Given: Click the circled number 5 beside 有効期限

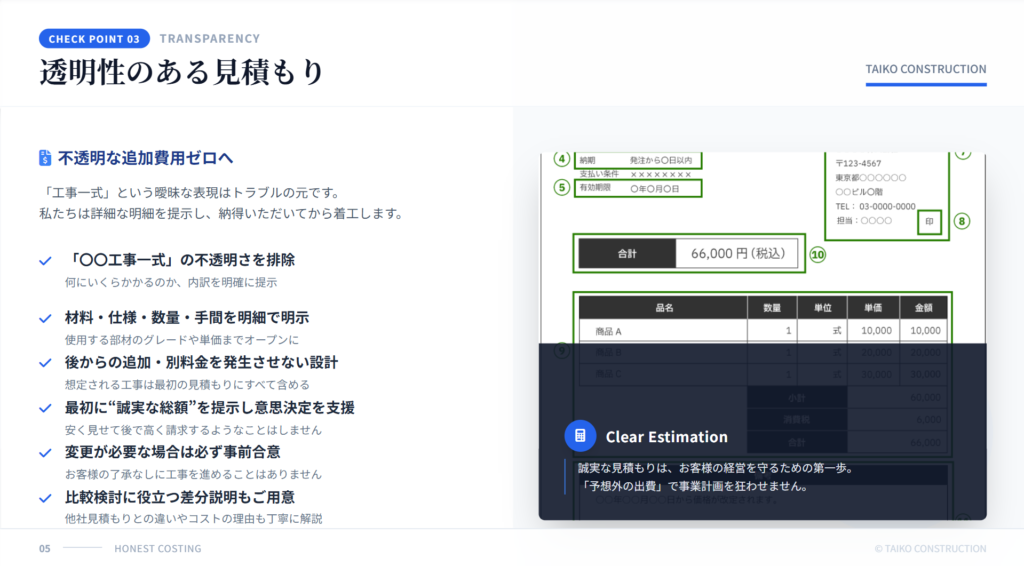Looking at the screenshot, I should coord(562,187).
